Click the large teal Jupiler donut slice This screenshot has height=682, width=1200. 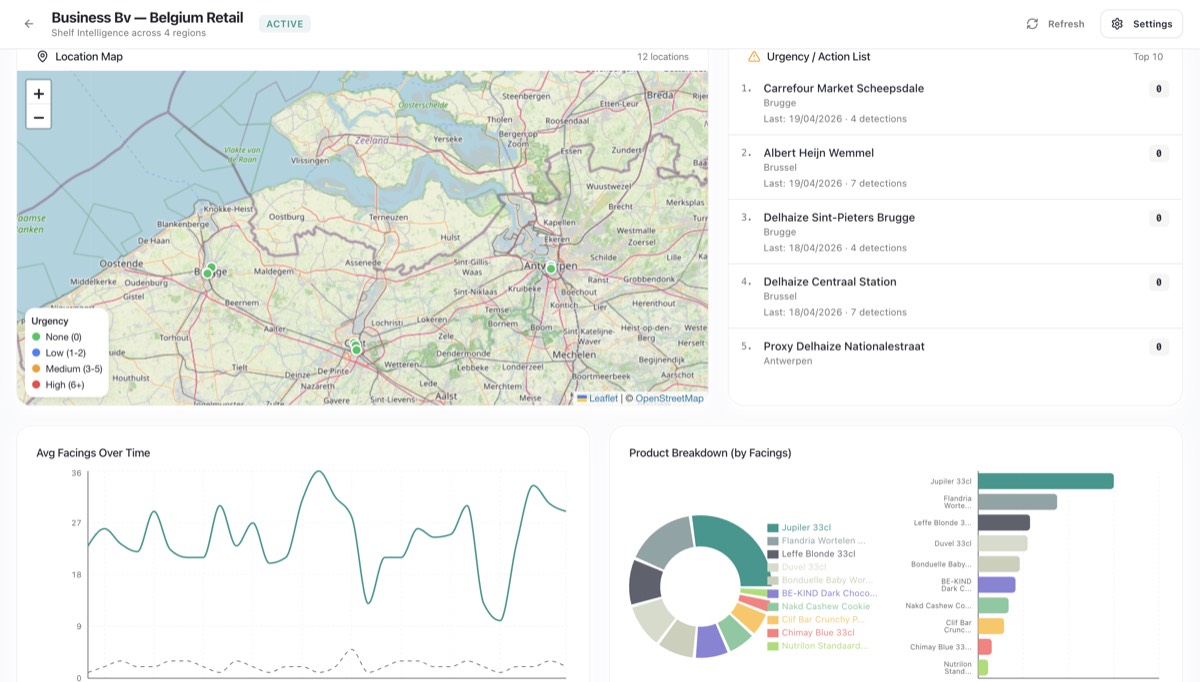click(x=735, y=548)
